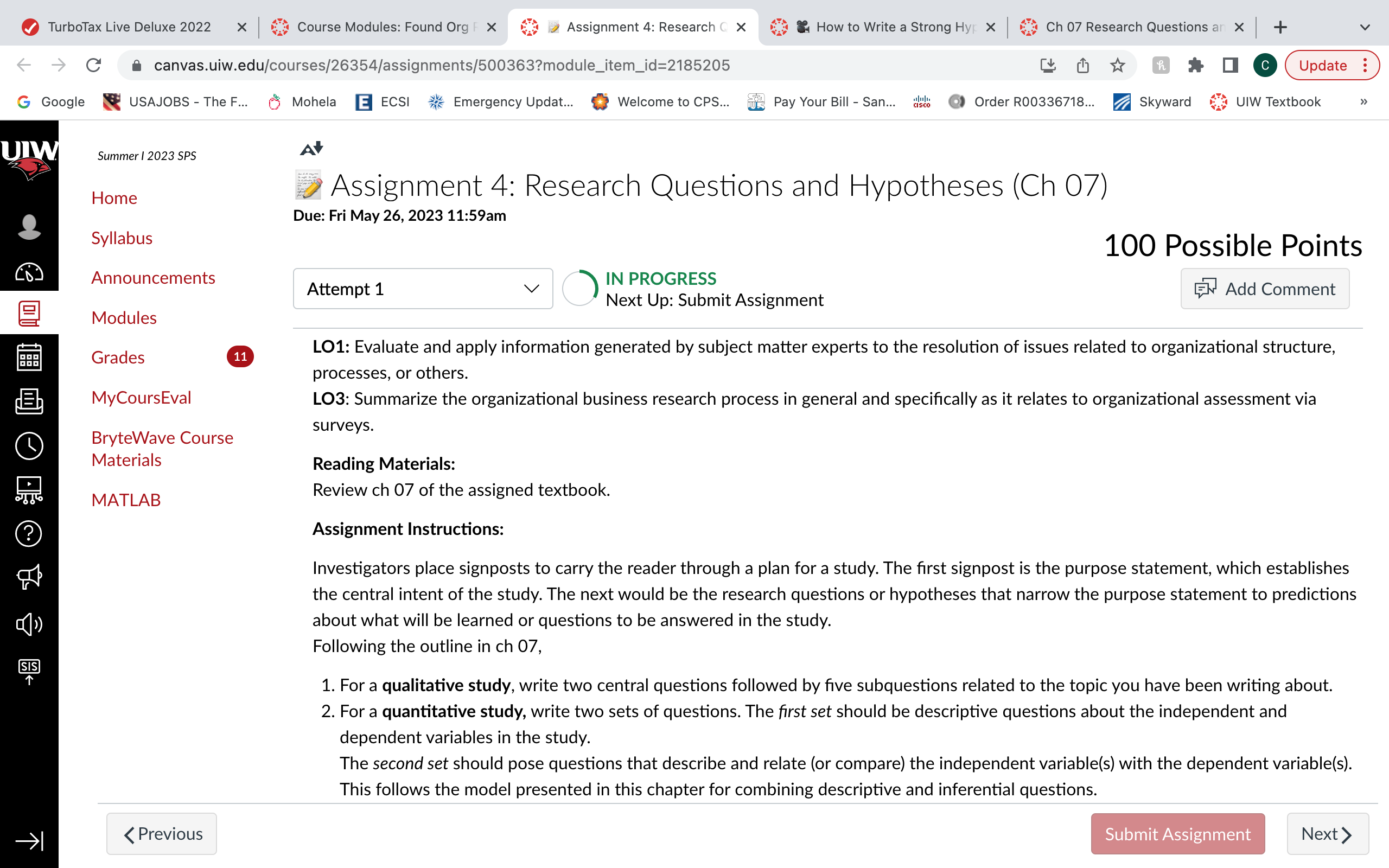Click the speaker icon in sidebar

click(29, 624)
